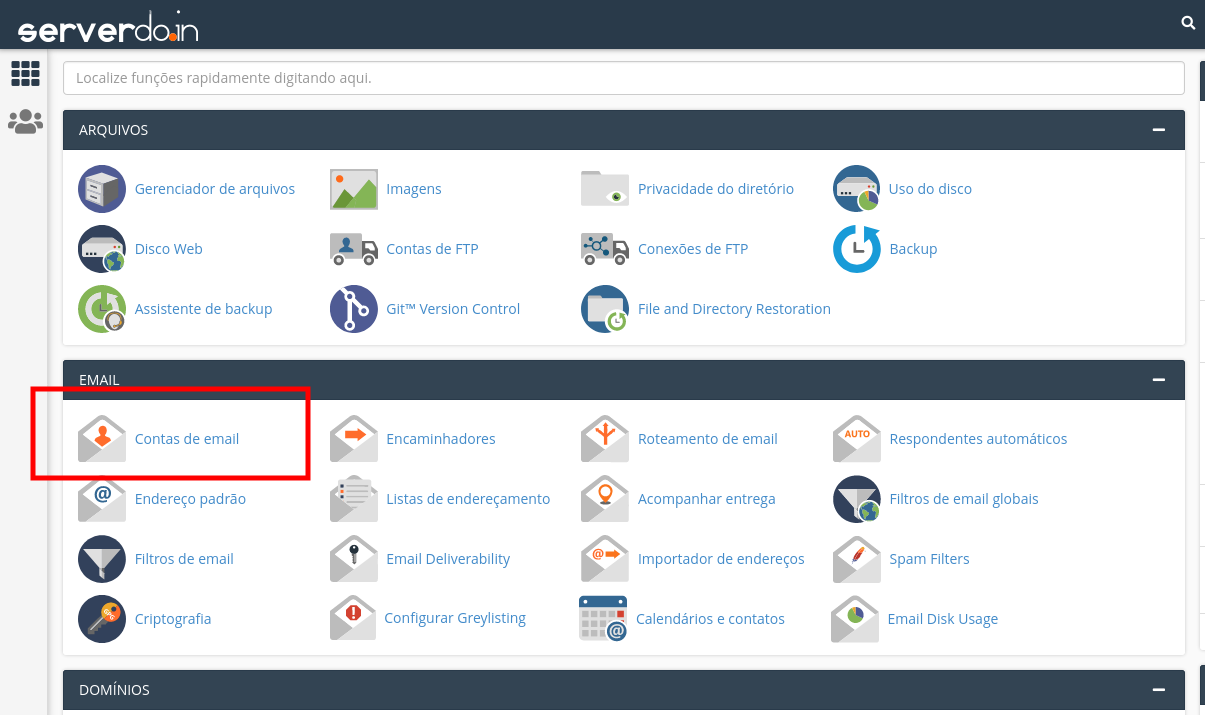This screenshot has height=715, width=1205.
Task: Open the Calendários e contatos icon
Action: click(x=604, y=619)
